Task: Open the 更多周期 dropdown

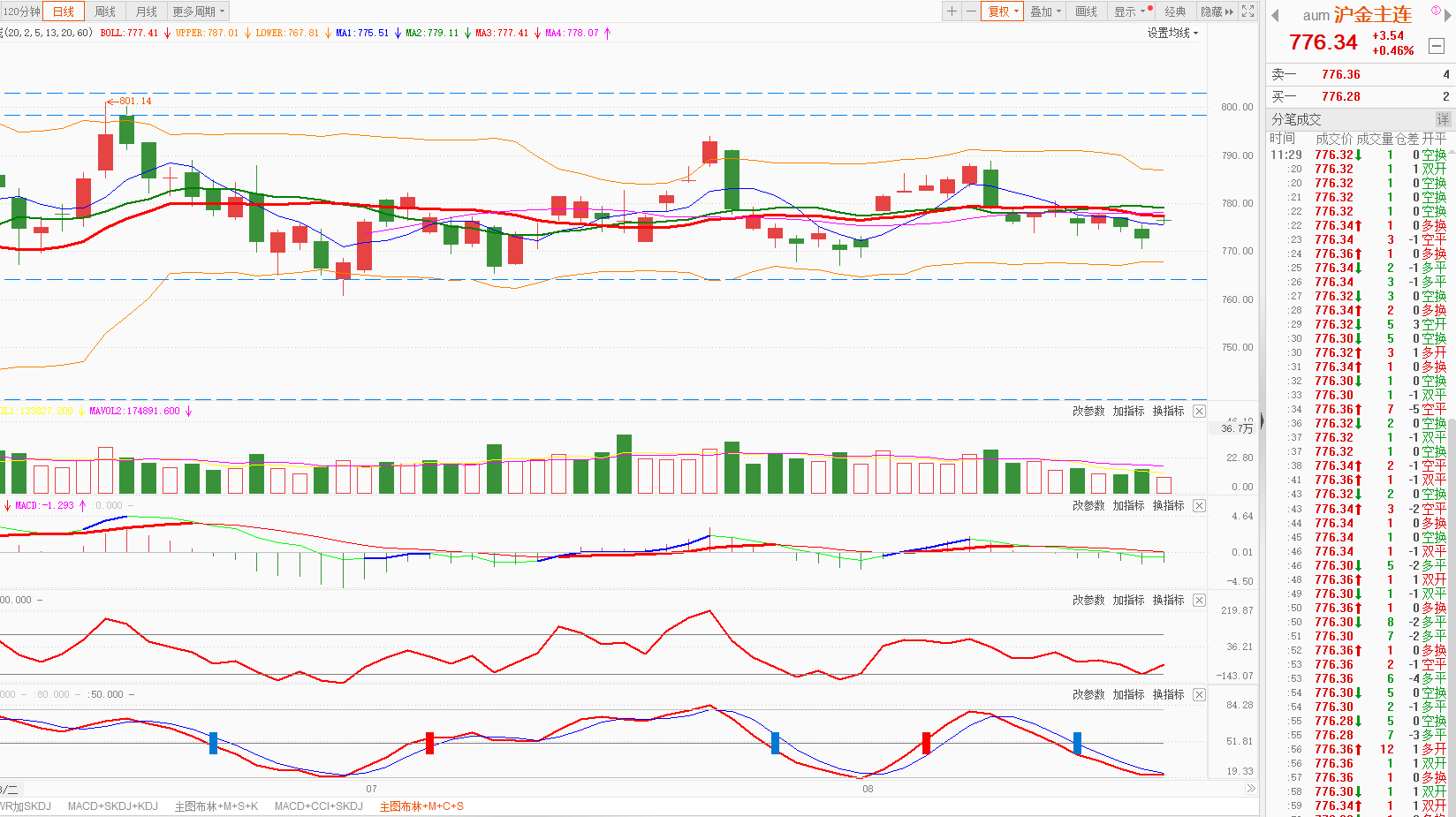Action: [198, 11]
